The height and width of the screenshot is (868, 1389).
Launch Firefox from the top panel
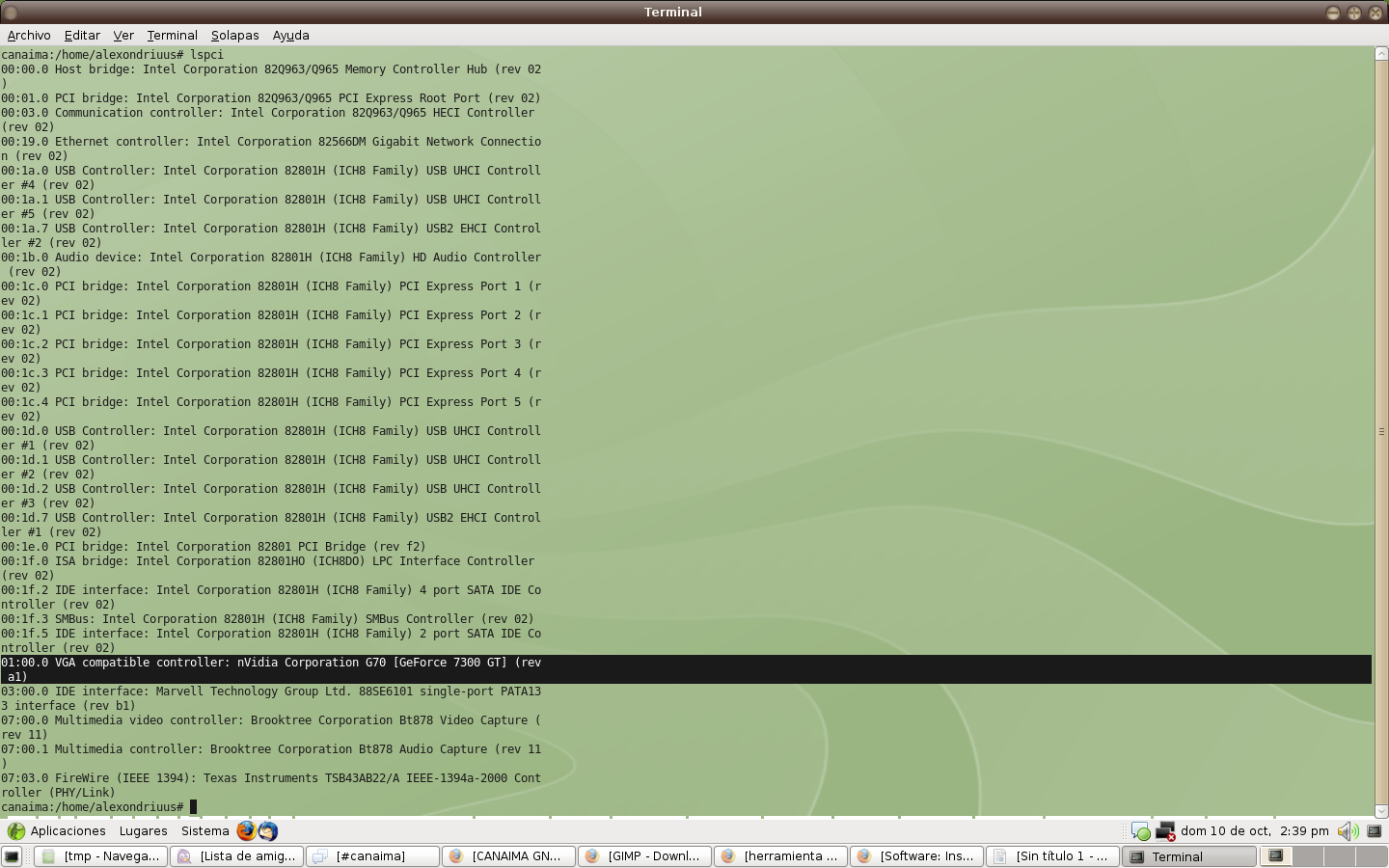(x=247, y=831)
